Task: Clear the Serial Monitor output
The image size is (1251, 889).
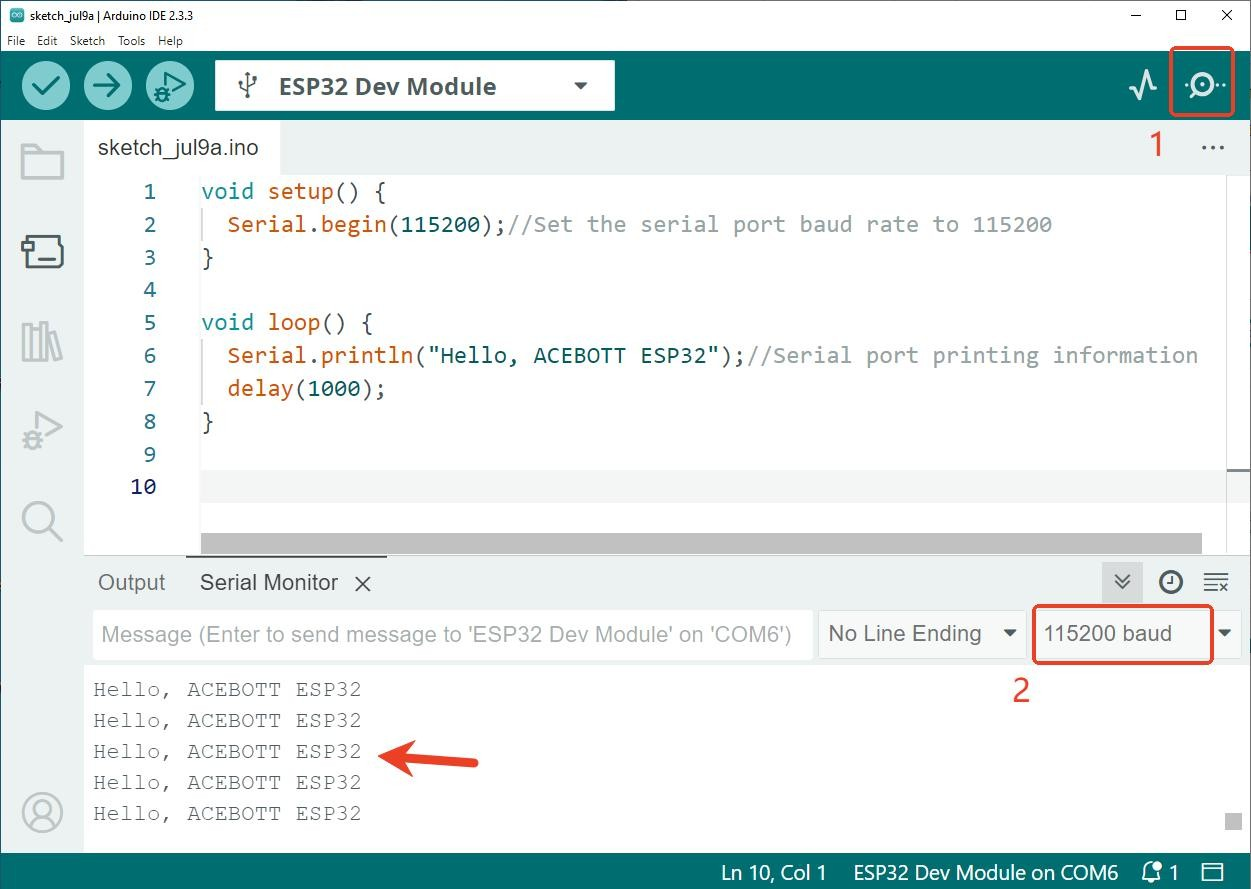Action: tap(1216, 582)
